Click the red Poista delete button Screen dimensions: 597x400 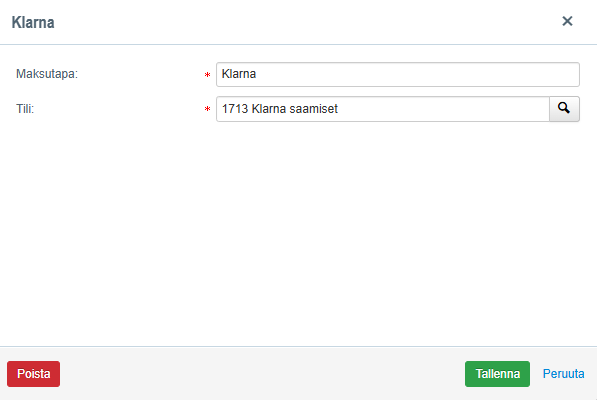34,374
